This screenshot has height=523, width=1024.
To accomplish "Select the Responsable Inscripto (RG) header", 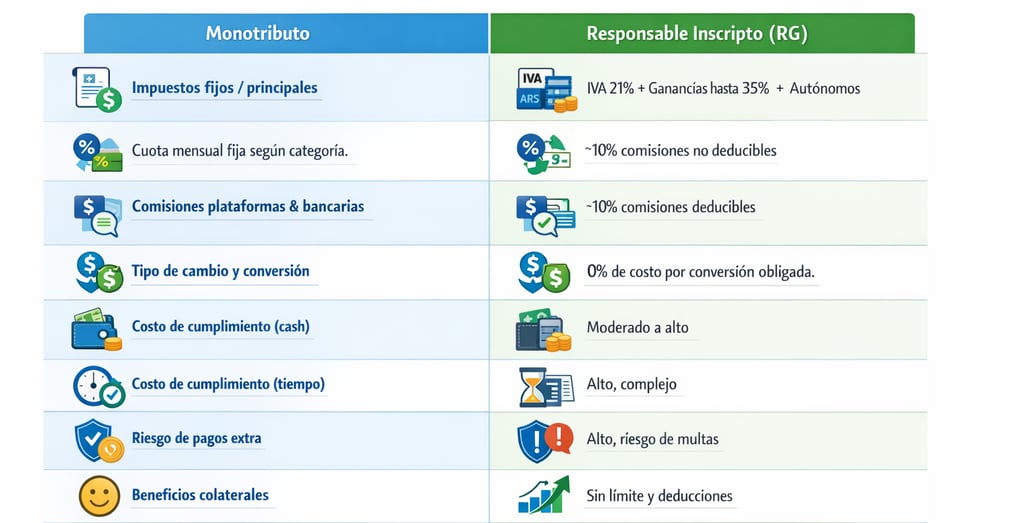I will (x=697, y=33).
